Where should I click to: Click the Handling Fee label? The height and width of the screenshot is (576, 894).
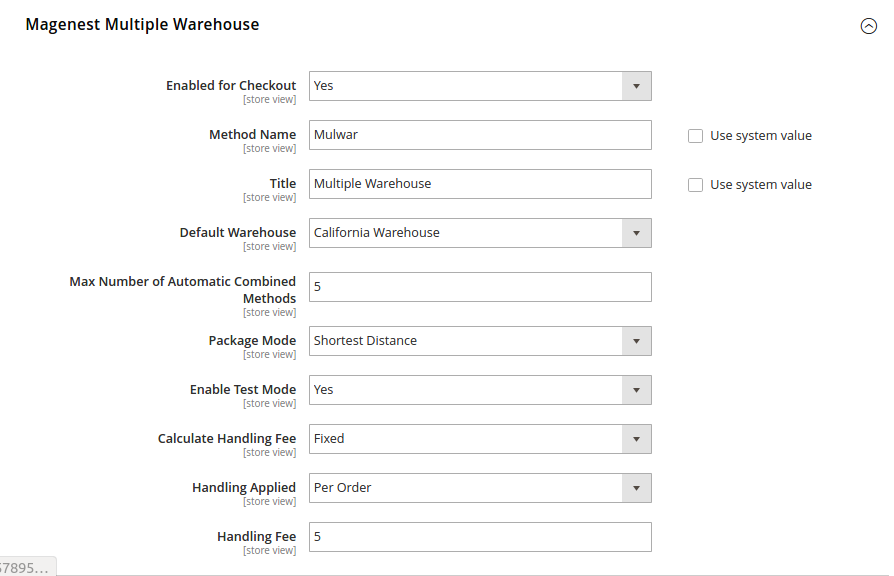point(257,537)
